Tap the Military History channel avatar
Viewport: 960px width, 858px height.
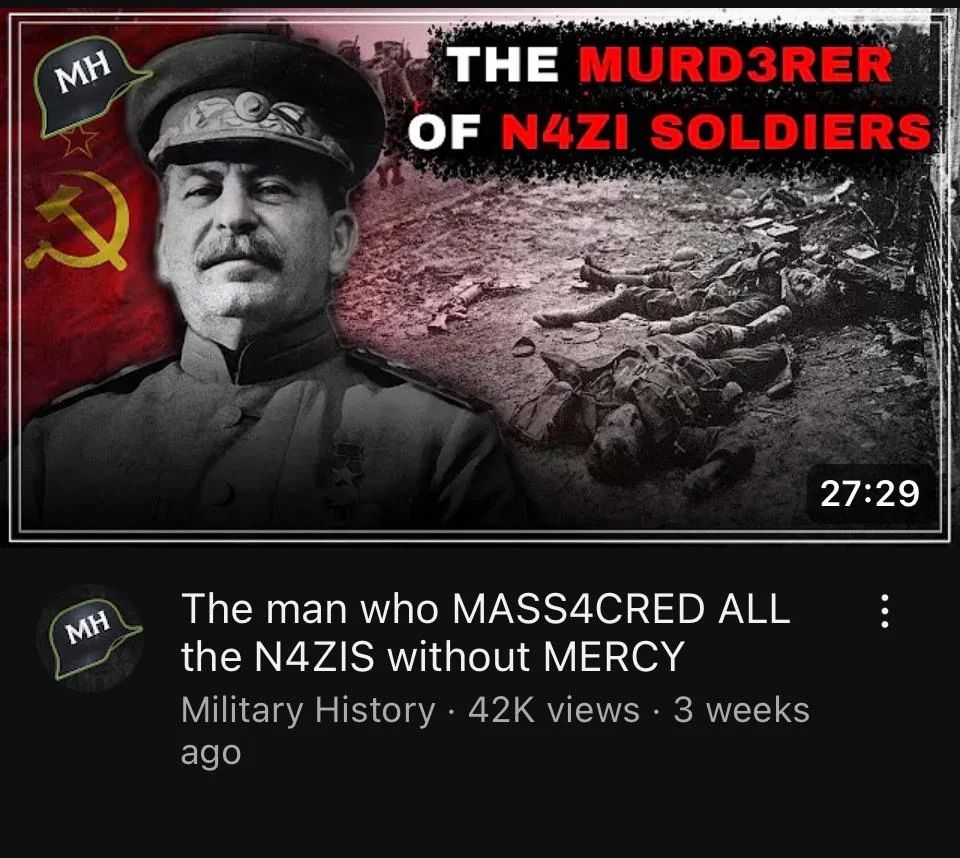[x=90, y=639]
